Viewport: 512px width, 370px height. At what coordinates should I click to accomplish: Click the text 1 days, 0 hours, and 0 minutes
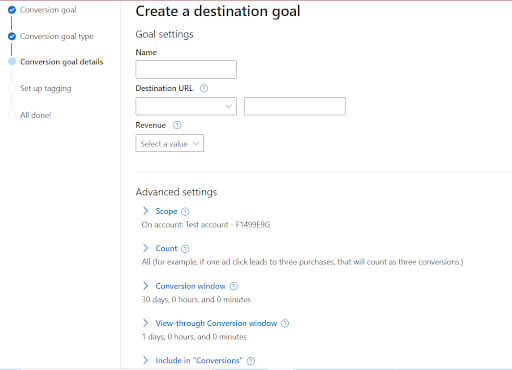194,337
